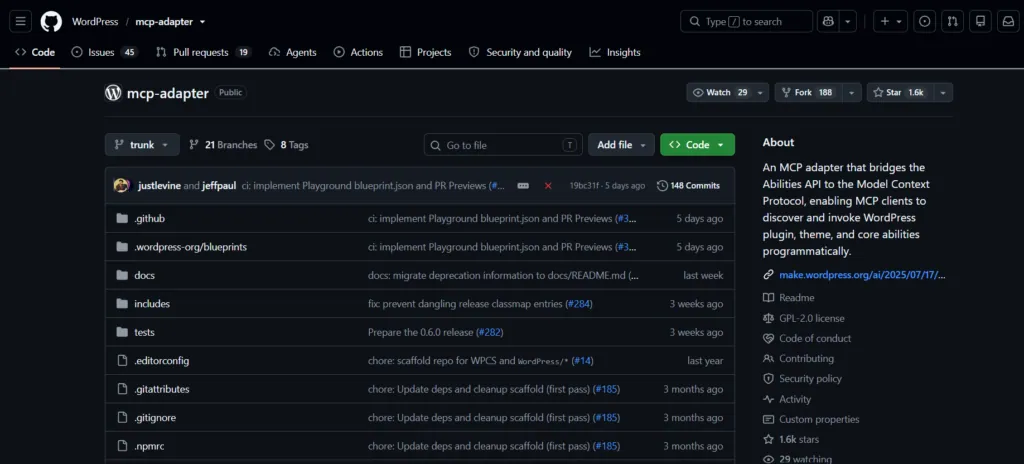Open the .wordpress-org/blueprints folder

191,247
